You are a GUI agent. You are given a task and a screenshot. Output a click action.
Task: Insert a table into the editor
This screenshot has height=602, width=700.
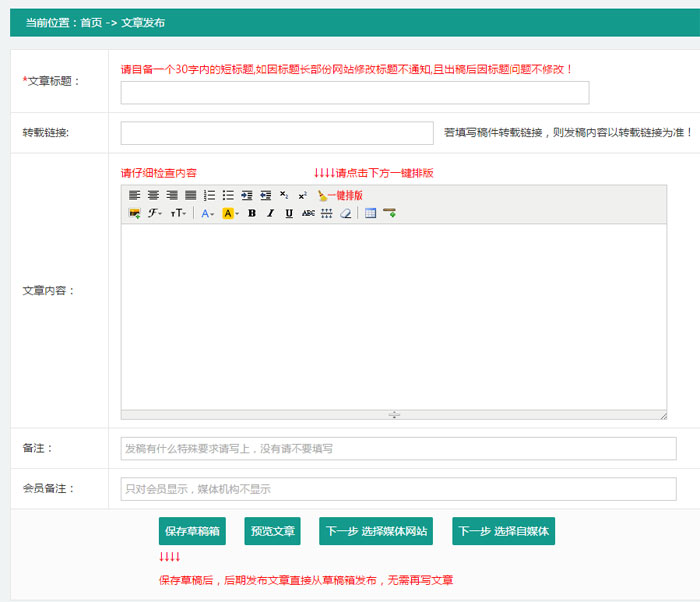point(370,213)
